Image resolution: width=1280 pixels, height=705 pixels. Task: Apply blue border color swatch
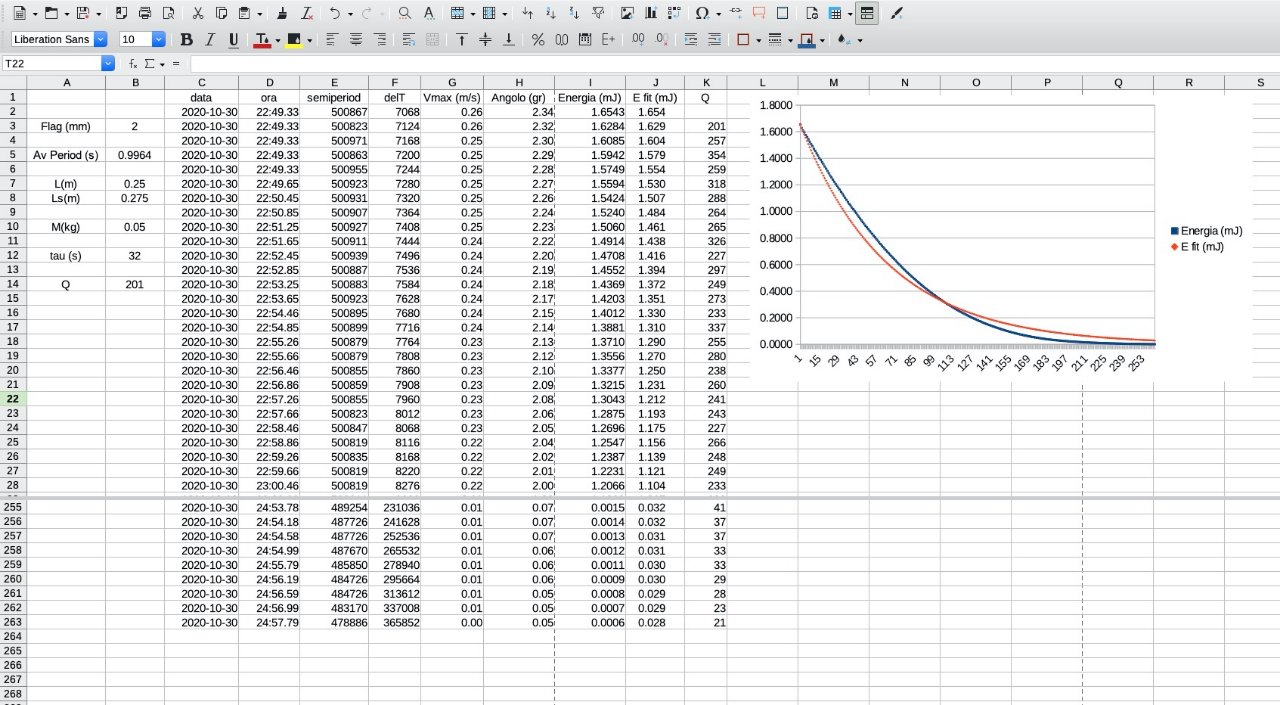807,40
